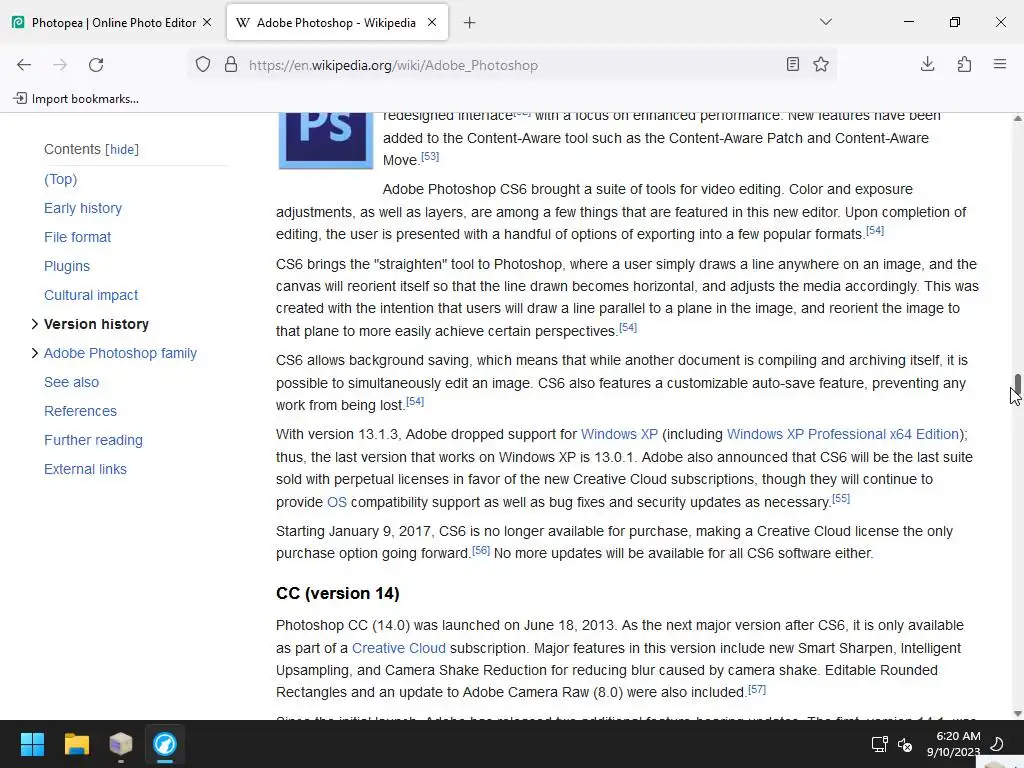
Task: Go to Cultural impact section
Action: (x=91, y=295)
